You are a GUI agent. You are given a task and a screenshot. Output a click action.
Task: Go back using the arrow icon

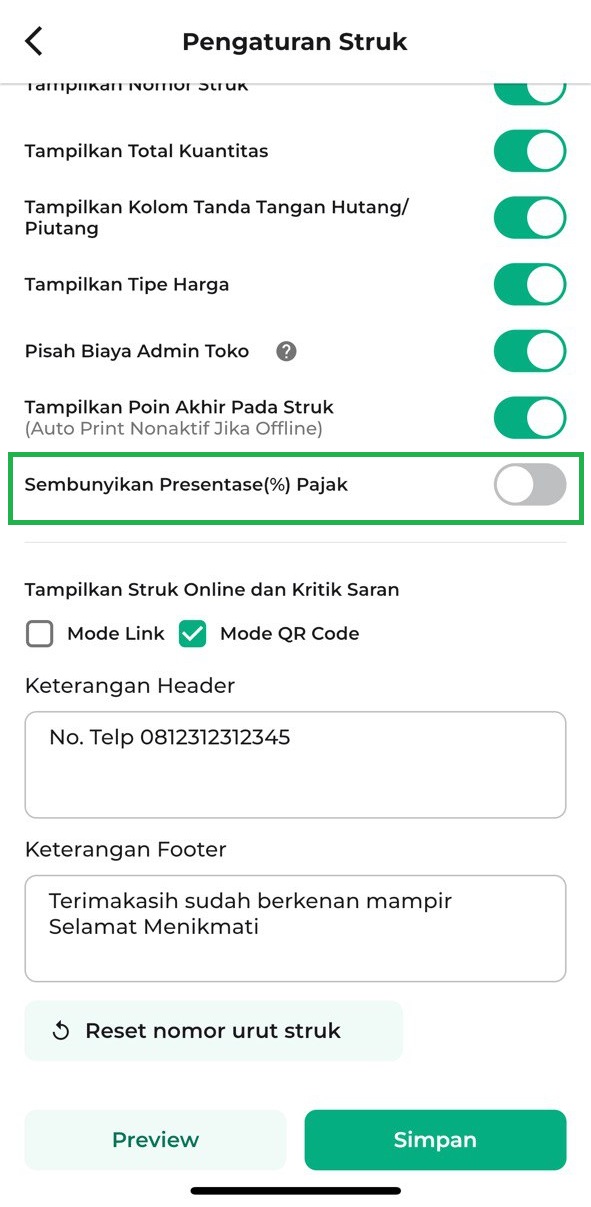pyautogui.click(x=34, y=41)
